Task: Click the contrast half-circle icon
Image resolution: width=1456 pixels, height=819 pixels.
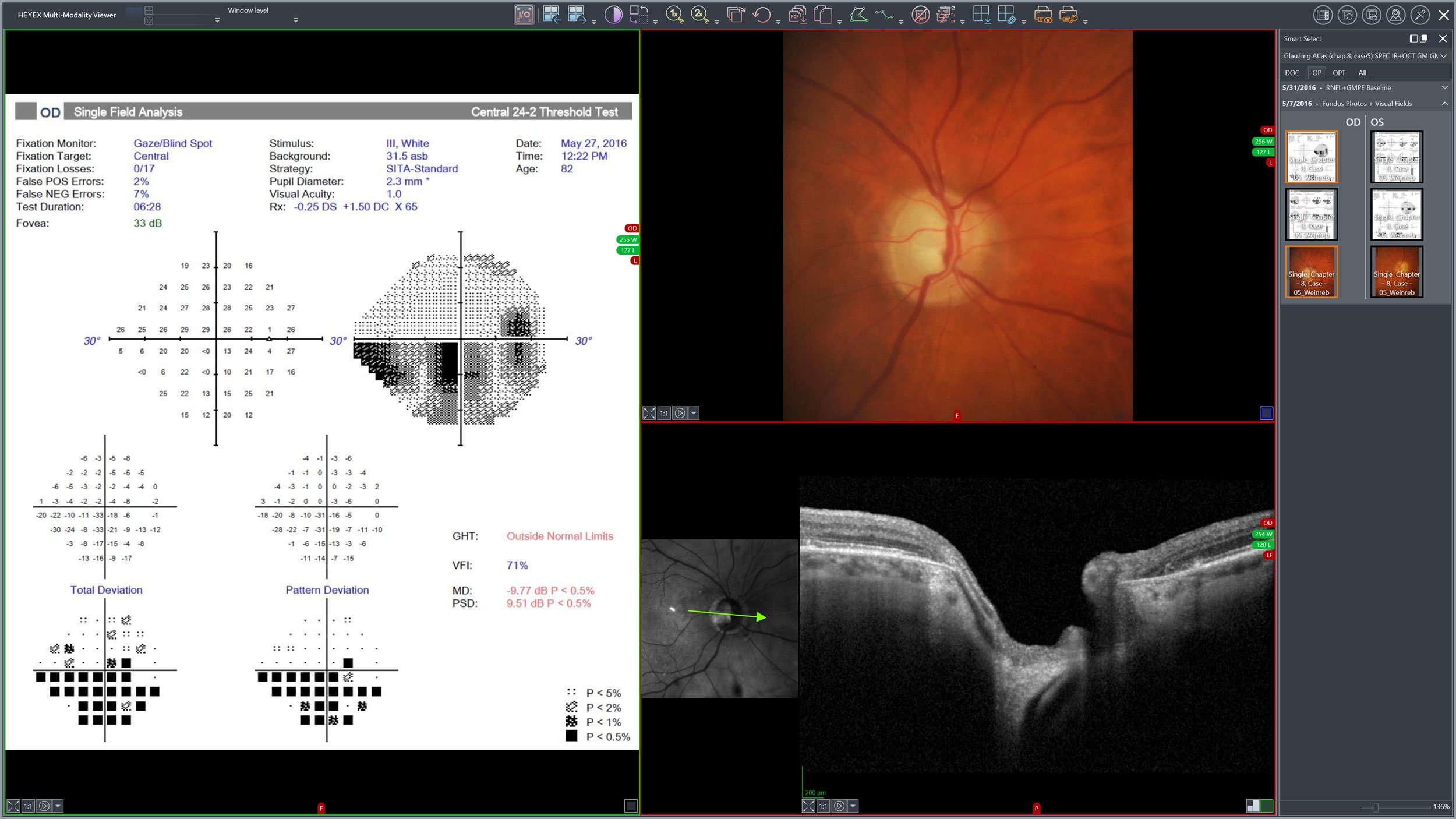Action: click(x=613, y=15)
